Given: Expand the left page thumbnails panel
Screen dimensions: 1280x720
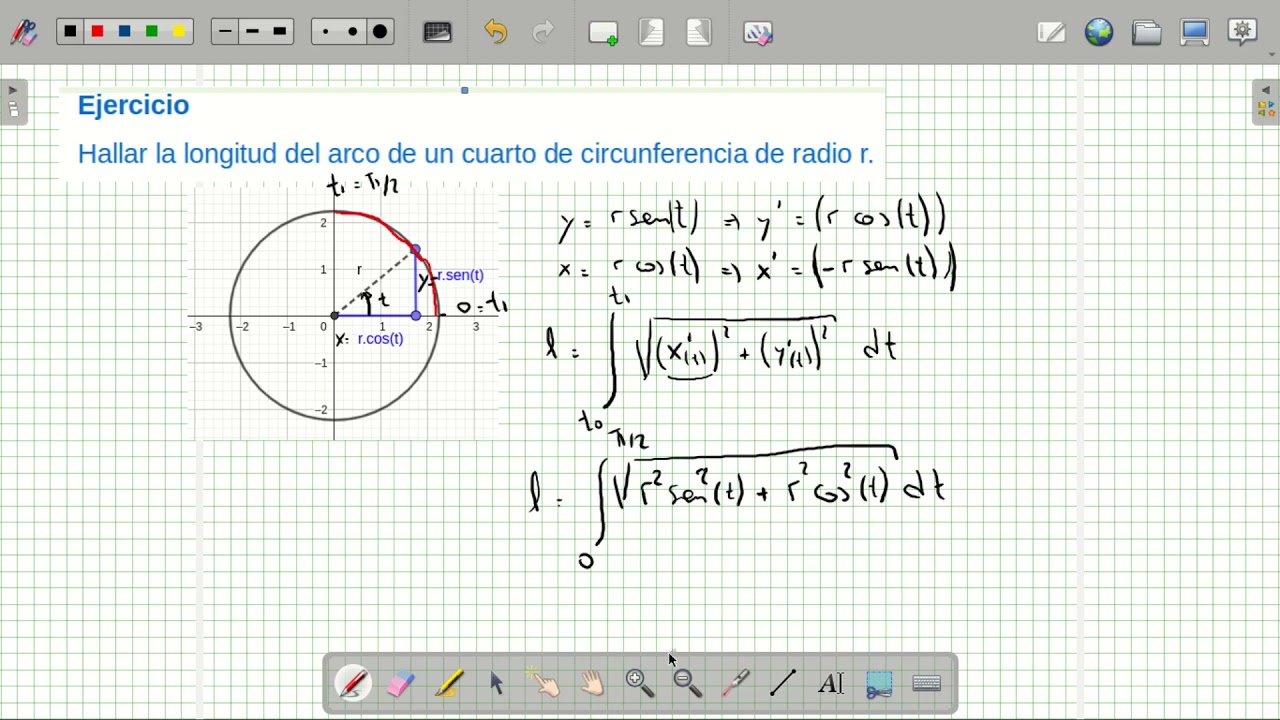Looking at the screenshot, I should point(13,101).
